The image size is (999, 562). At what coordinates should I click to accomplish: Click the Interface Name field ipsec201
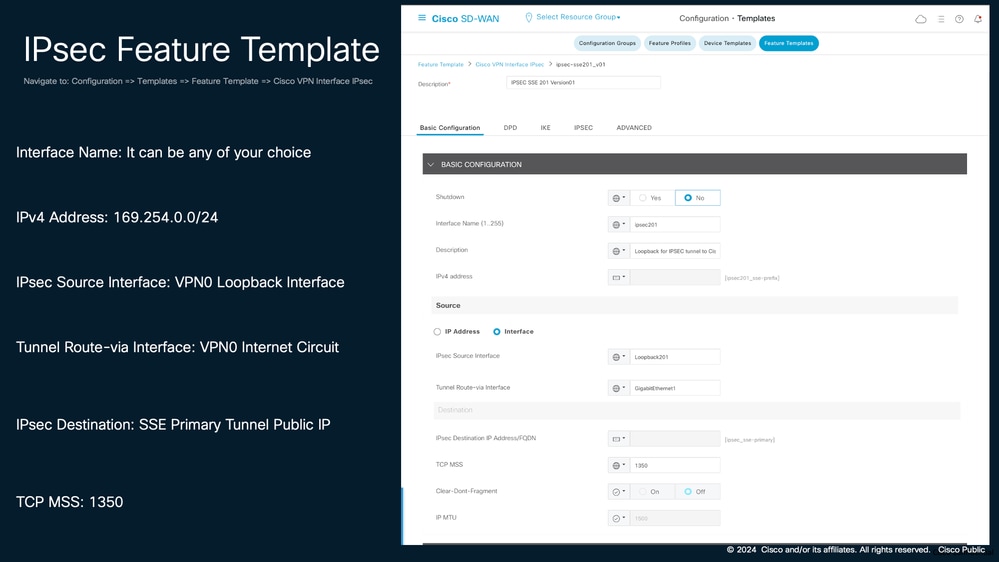click(x=675, y=224)
